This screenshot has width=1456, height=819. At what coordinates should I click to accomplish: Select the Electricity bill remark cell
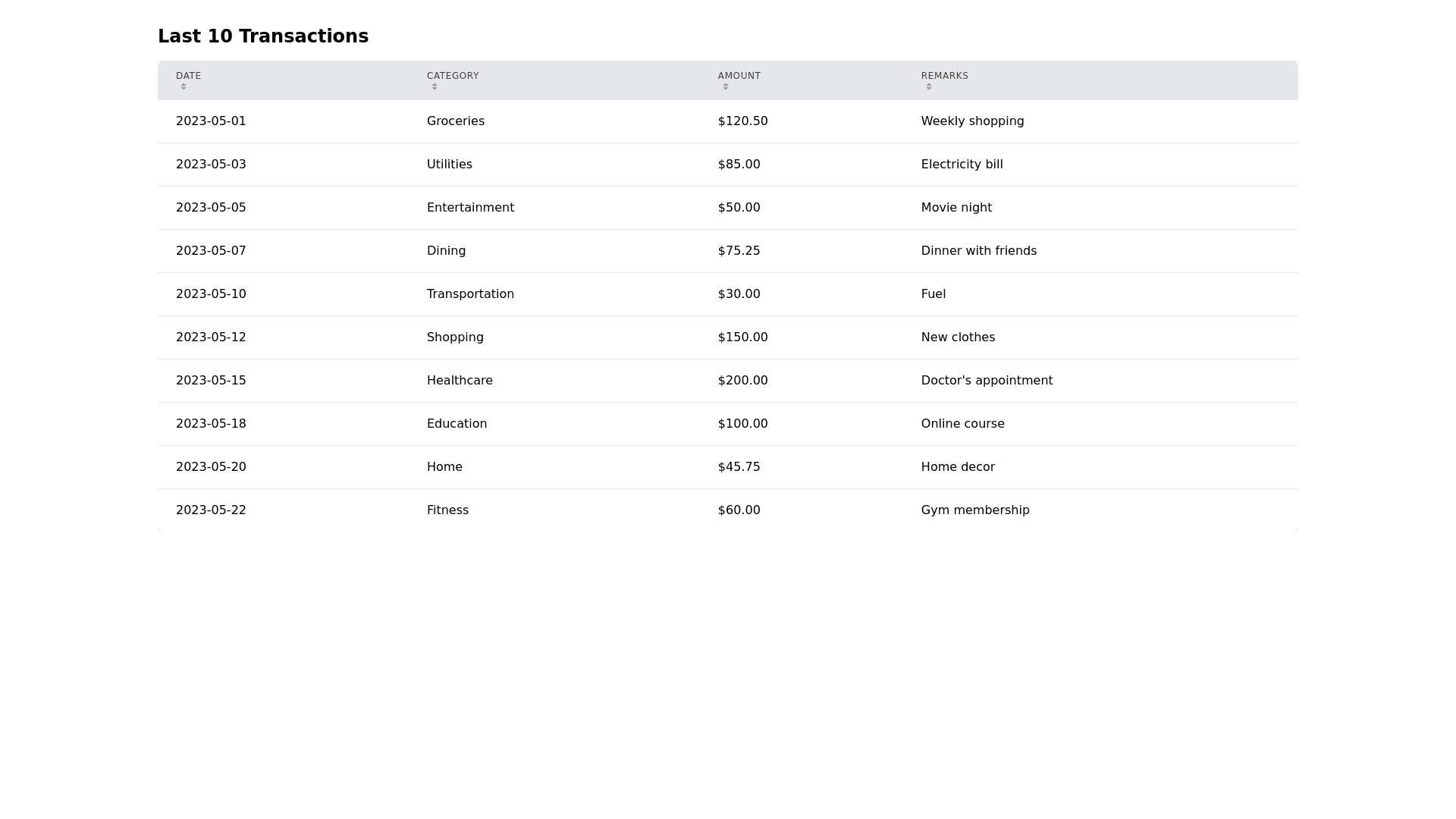pyautogui.click(x=962, y=165)
